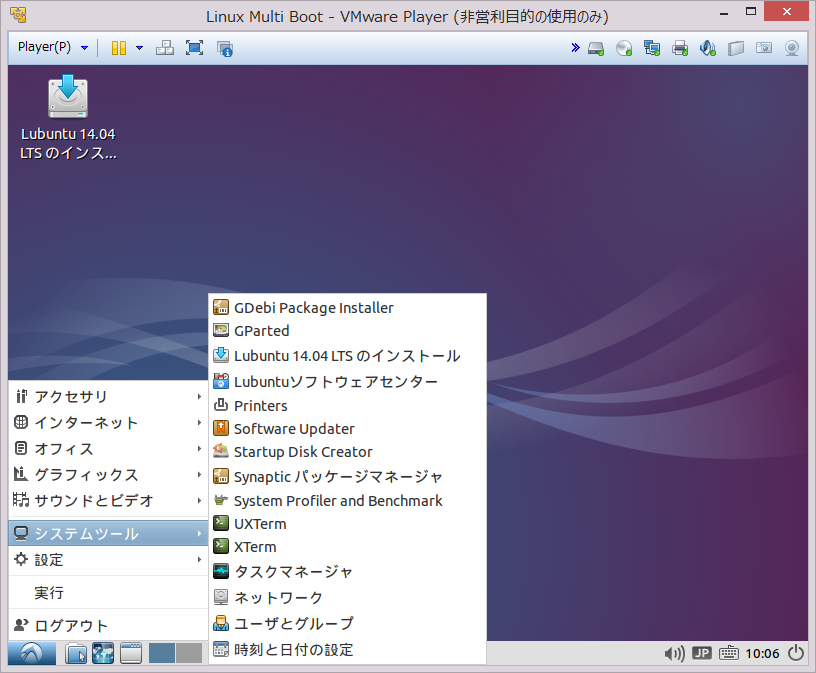The image size is (816, 673).
Task: Click the power button tray icon
Action: [x=796, y=653]
